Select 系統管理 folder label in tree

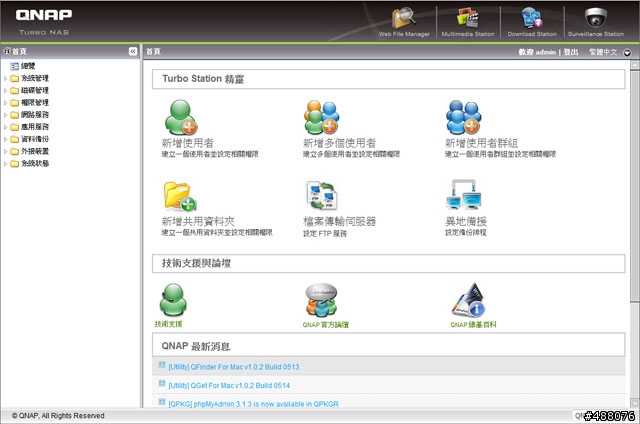coord(35,78)
